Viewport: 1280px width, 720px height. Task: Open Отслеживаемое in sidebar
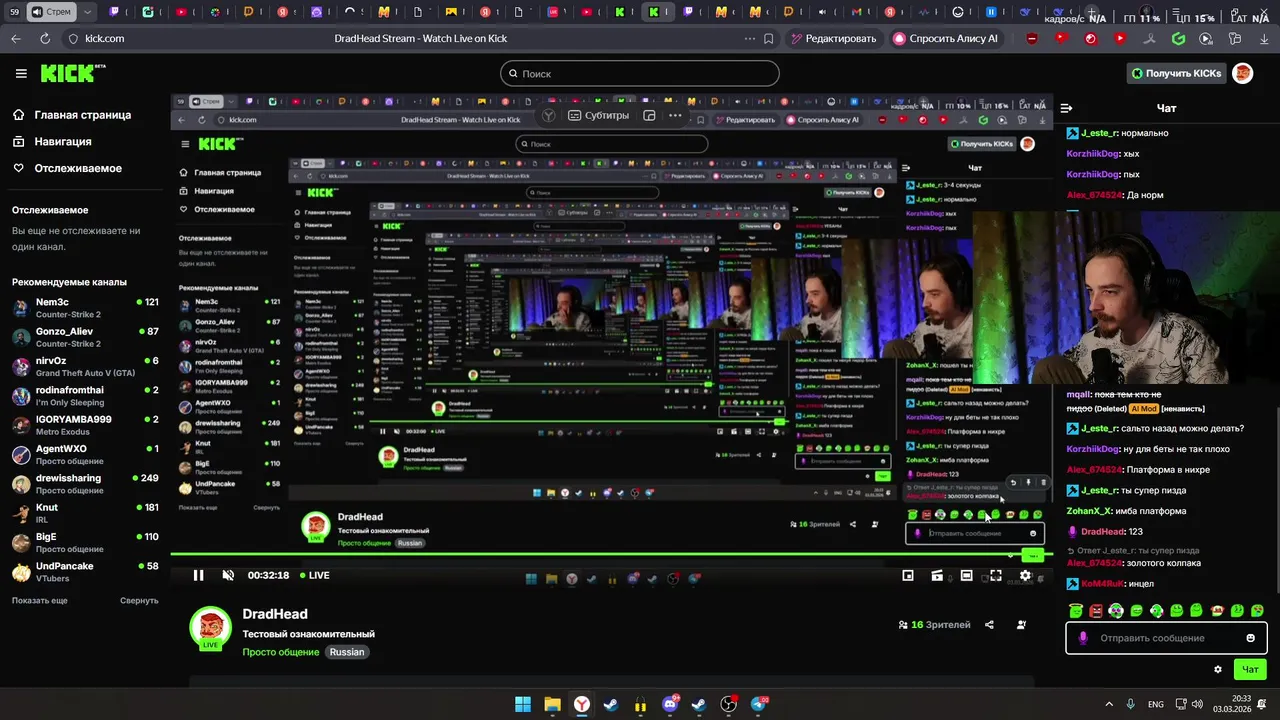pyautogui.click(x=67, y=168)
